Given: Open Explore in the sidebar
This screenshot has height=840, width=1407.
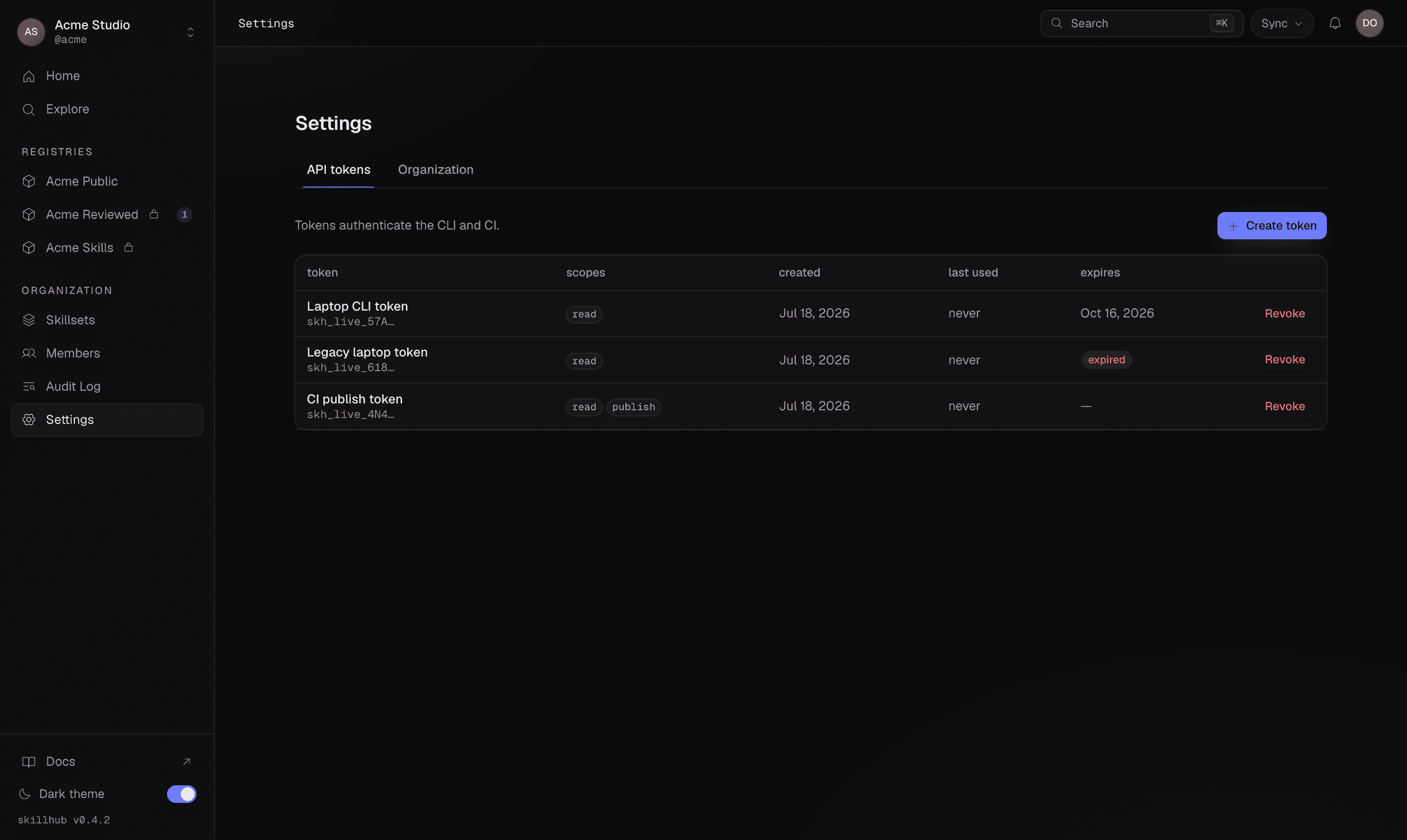Looking at the screenshot, I should click(107, 109).
